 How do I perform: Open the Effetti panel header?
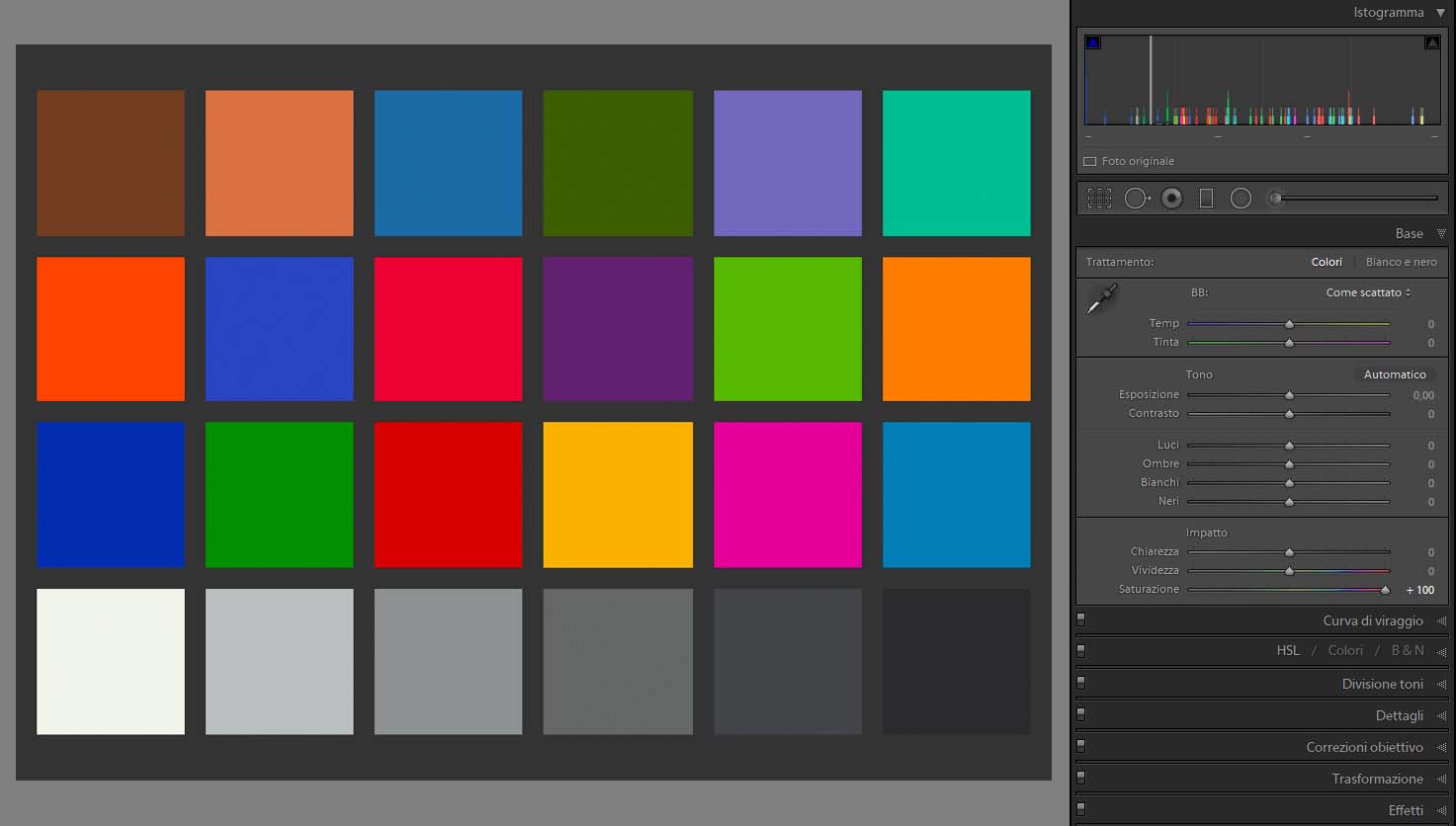tap(1405, 810)
